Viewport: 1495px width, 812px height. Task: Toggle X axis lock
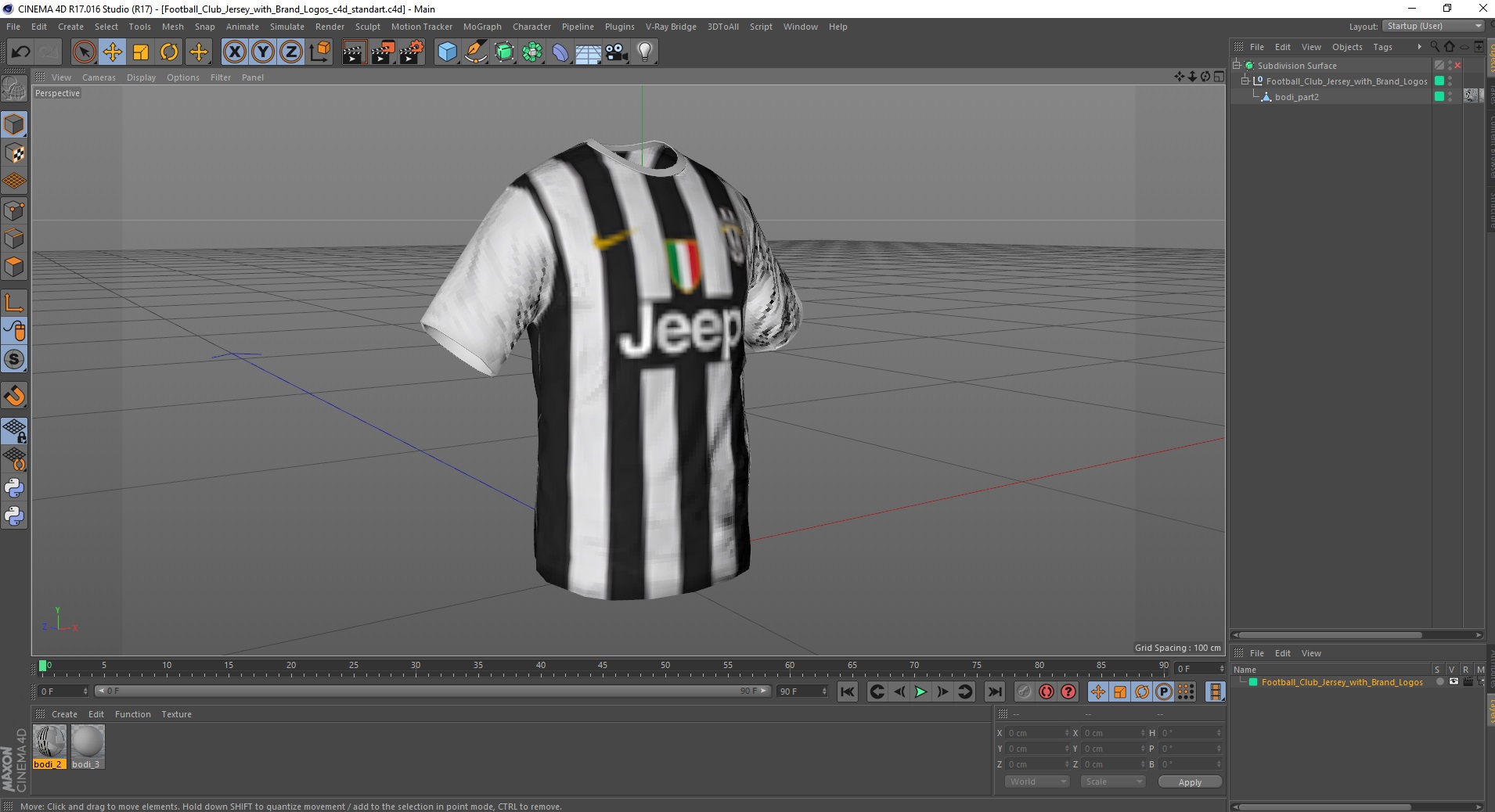(x=234, y=52)
